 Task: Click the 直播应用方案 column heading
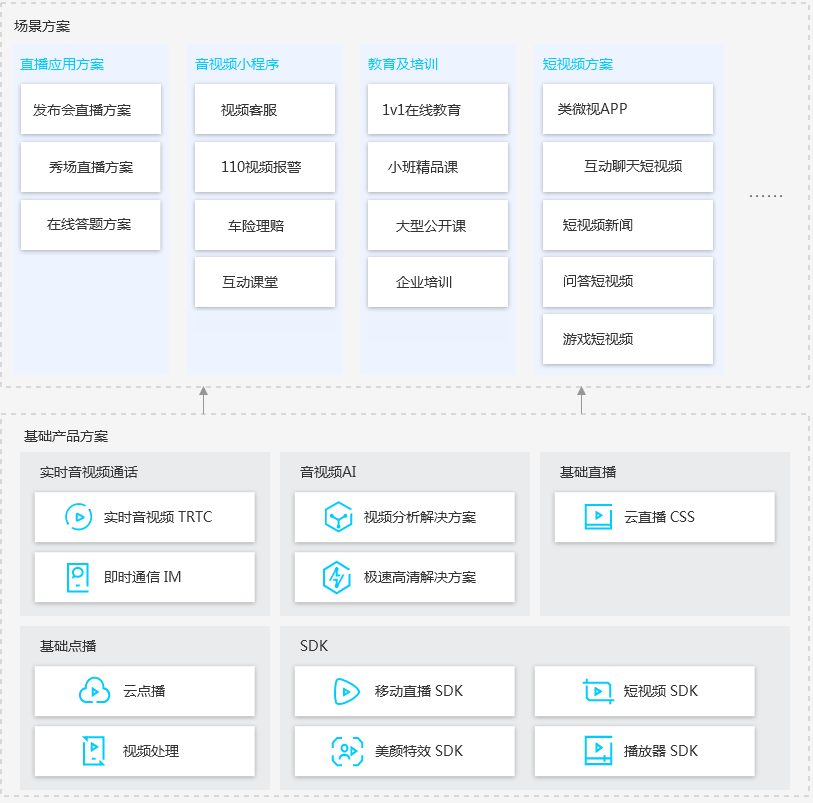click(62, 64)
